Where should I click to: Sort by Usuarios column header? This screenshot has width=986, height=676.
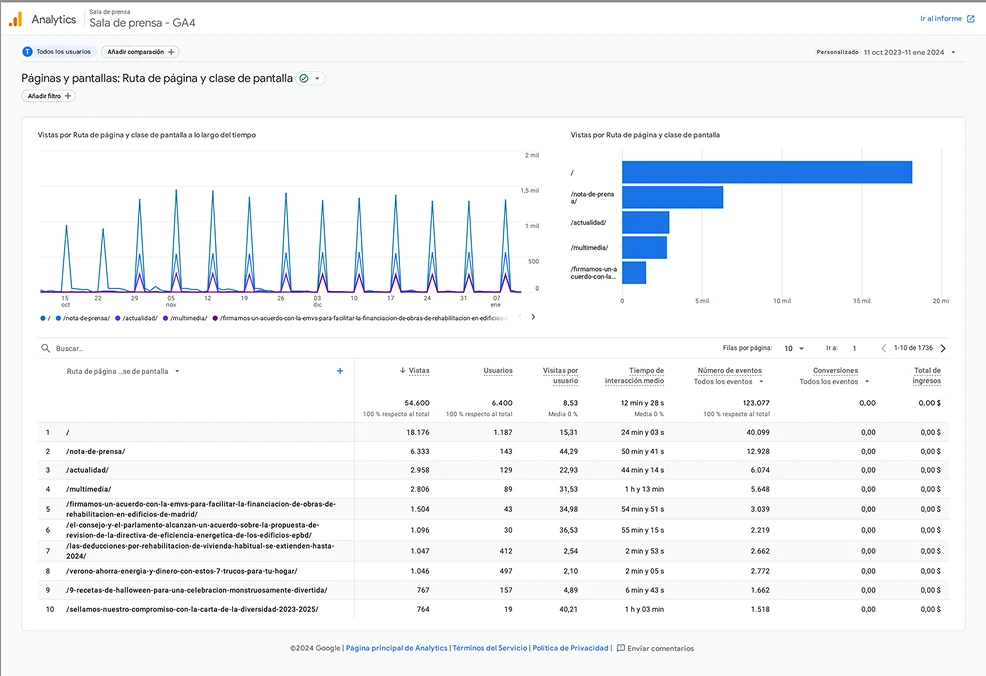[497, 370]
